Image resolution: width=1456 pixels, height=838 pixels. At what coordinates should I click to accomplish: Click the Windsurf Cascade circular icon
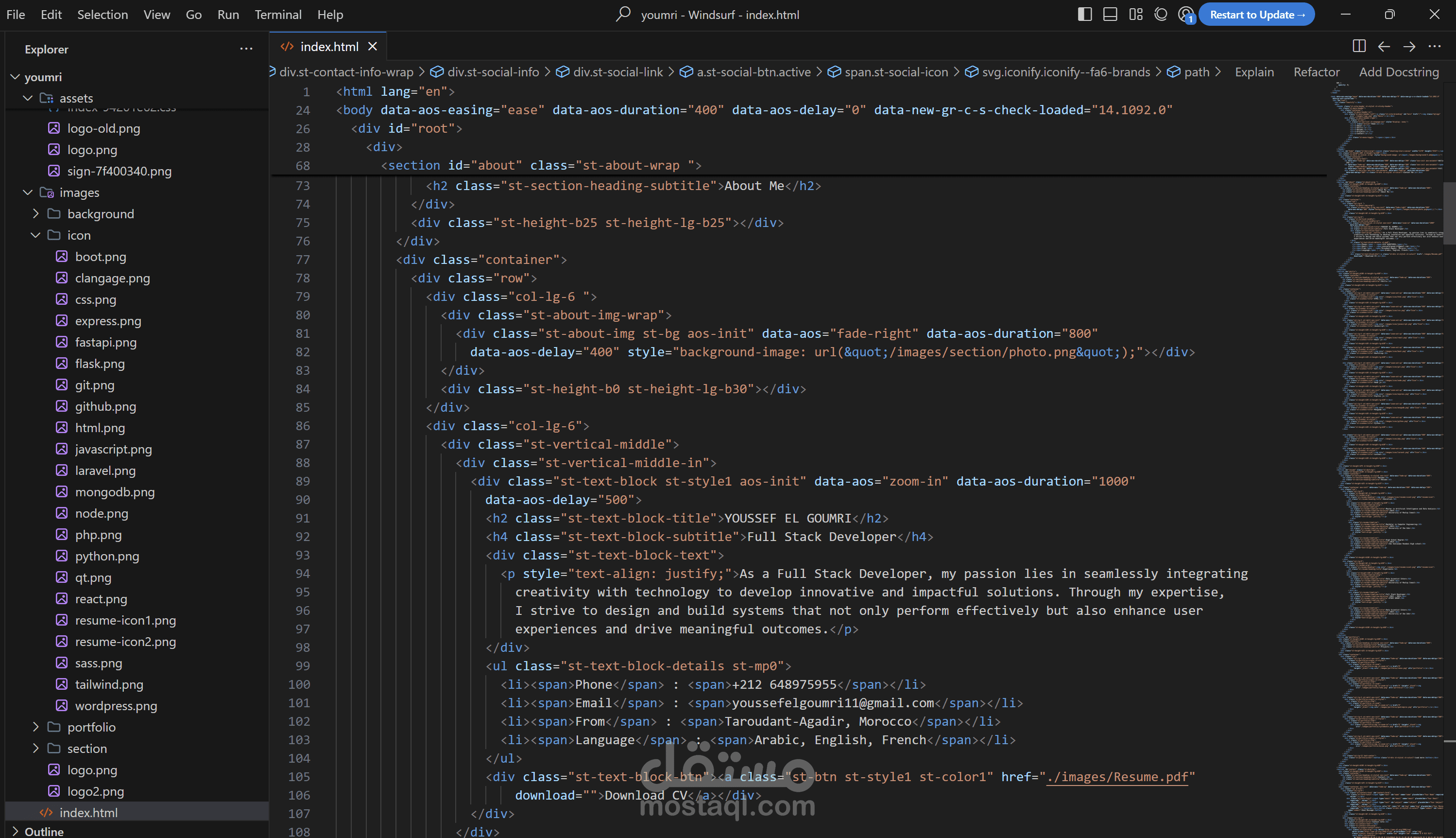[x=1161, y=15]
